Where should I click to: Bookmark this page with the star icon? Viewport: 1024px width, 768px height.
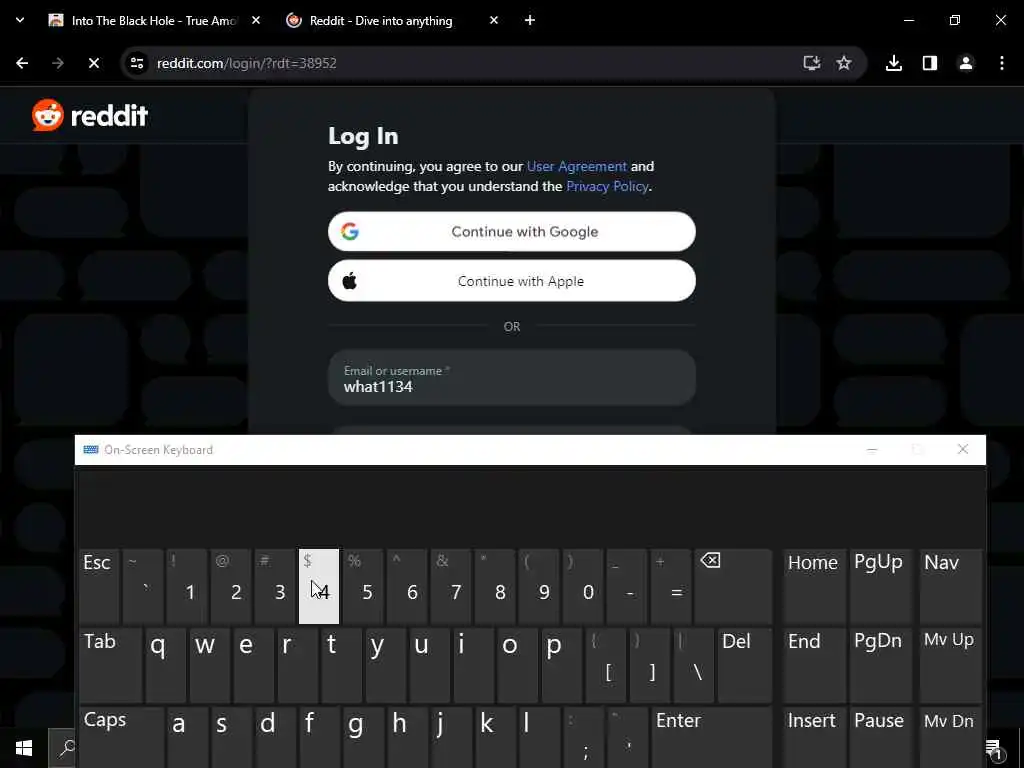pyautogui.click(x=844, y=63)
